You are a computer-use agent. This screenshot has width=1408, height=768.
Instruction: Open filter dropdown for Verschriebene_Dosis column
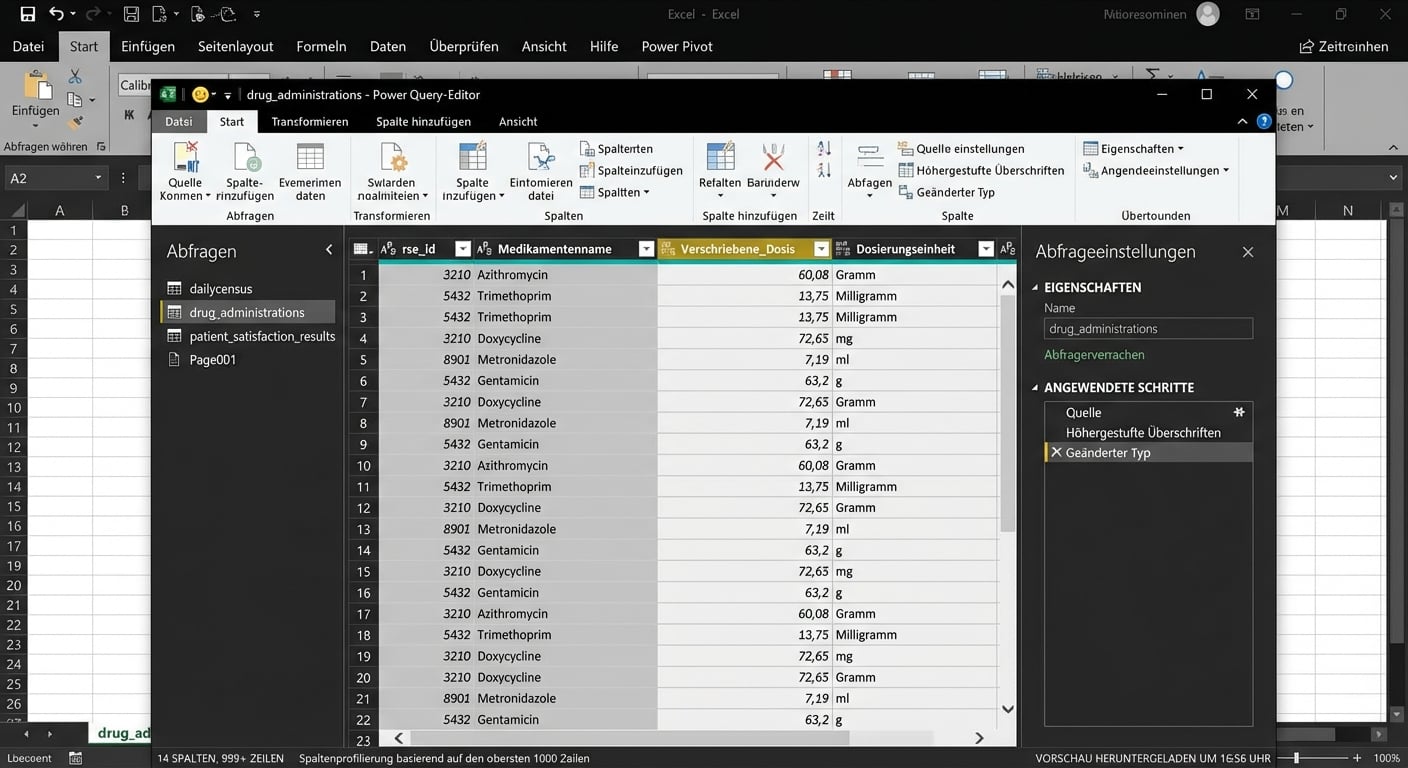(822, 249)
